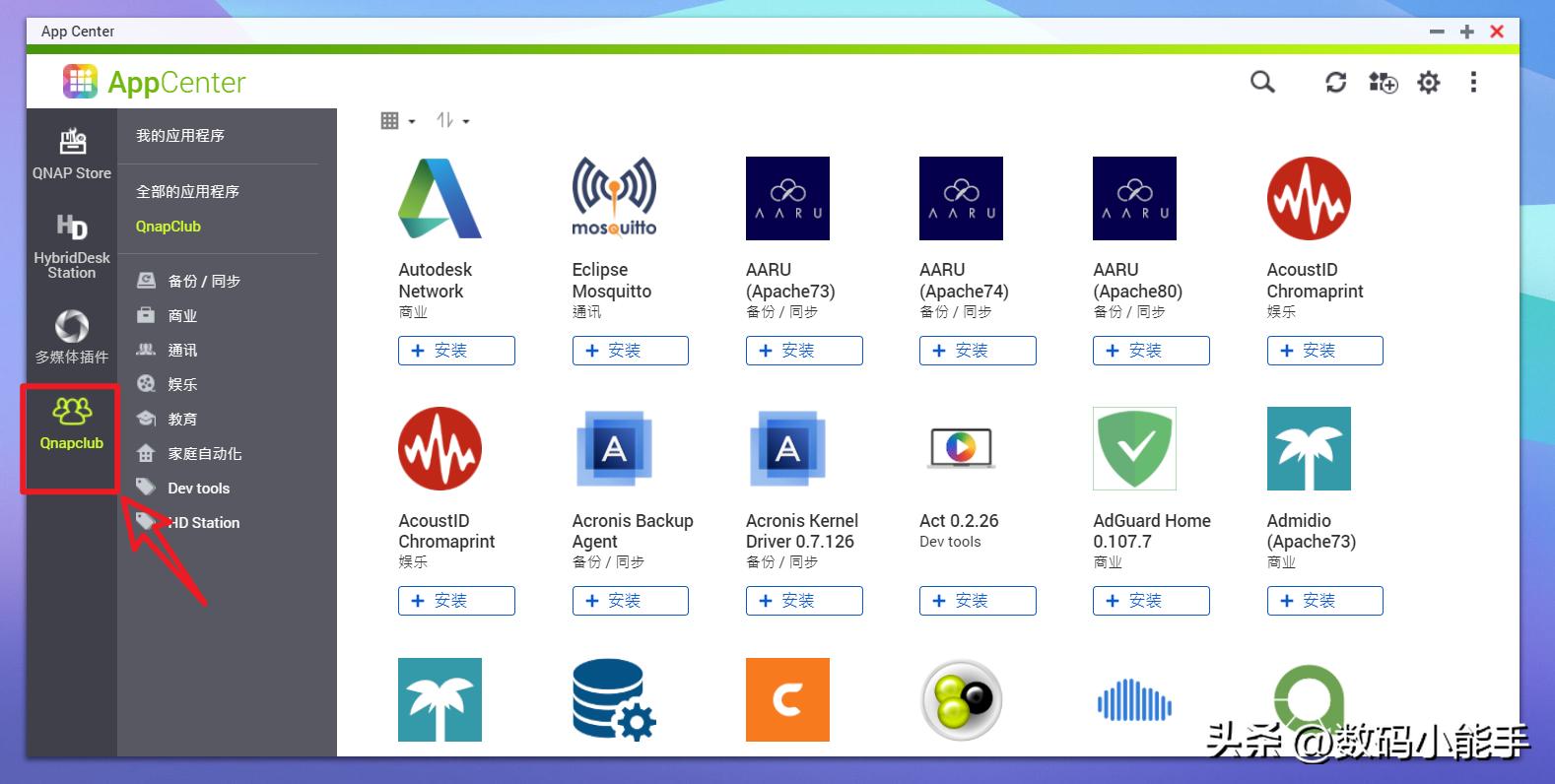Expand the sort order dropdown
This screenshot has height=784, width=1555.
pyautogui.click(x=453, y=121)
